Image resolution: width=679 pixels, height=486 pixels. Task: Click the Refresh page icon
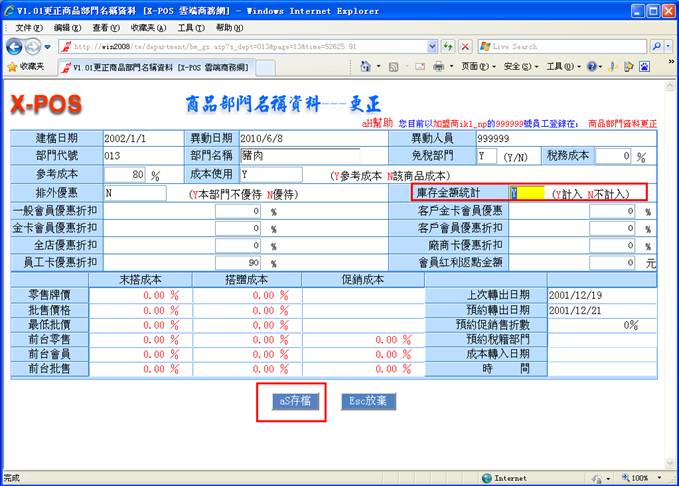click(449, 47)
